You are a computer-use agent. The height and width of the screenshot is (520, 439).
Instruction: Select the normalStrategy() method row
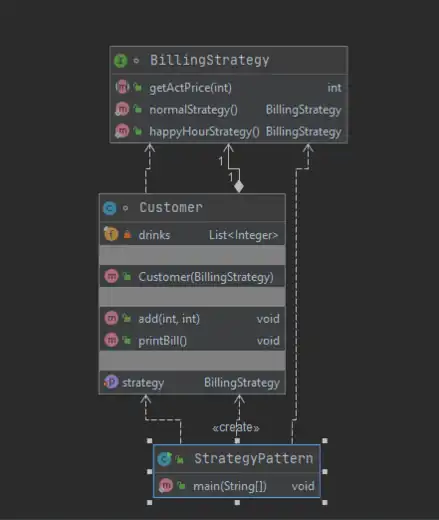[x=229, y=110]
